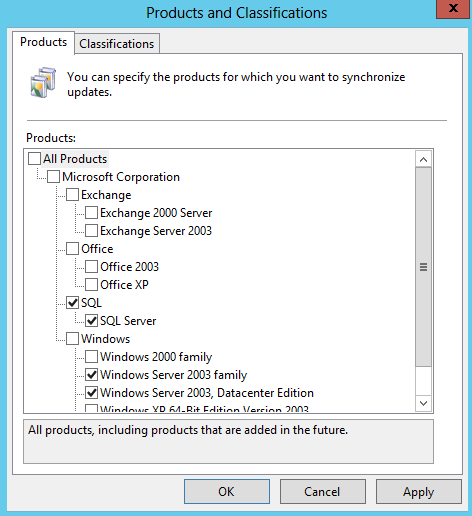
Task: Select the Exchange Server 2003 label
Action: 156,231
